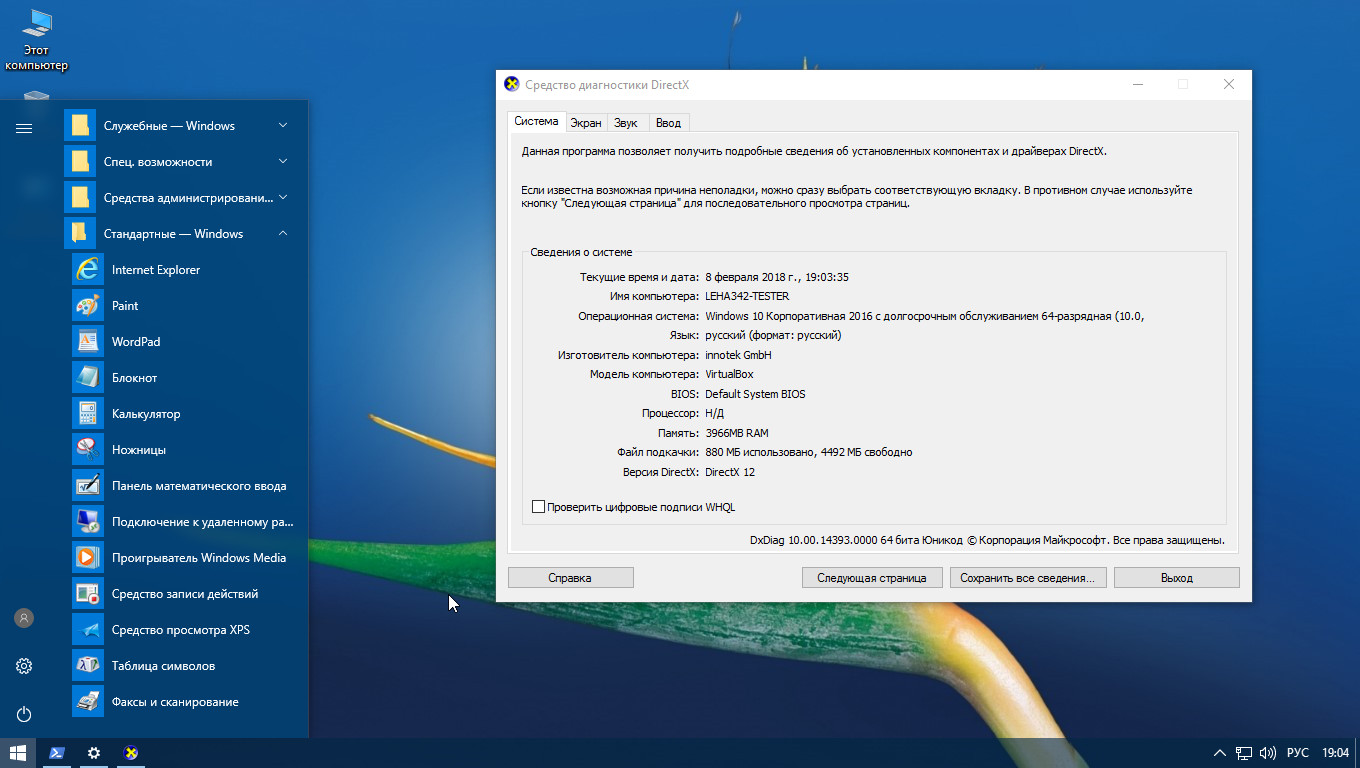Open Internet Explorer from the Start menu
The image size is (1360, 768).
185,270
